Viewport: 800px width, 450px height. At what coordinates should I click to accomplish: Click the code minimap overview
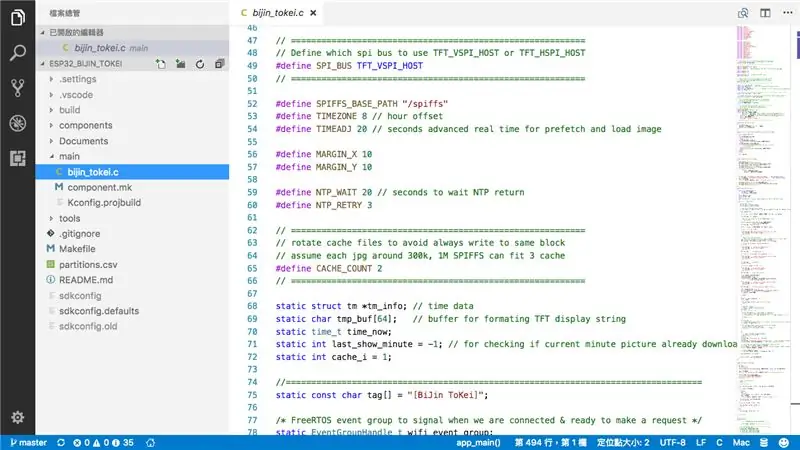point(763,230)
